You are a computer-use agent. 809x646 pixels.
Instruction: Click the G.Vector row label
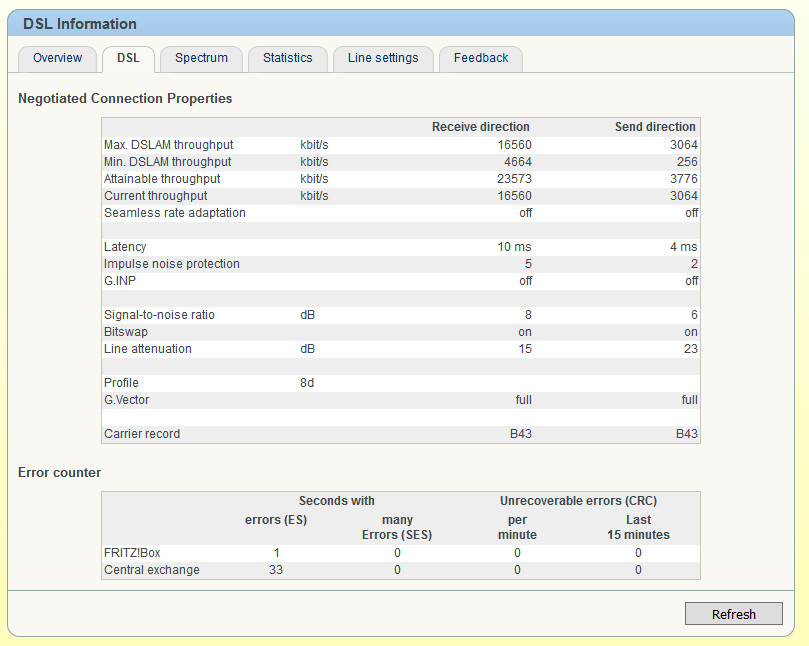point(127,400)
